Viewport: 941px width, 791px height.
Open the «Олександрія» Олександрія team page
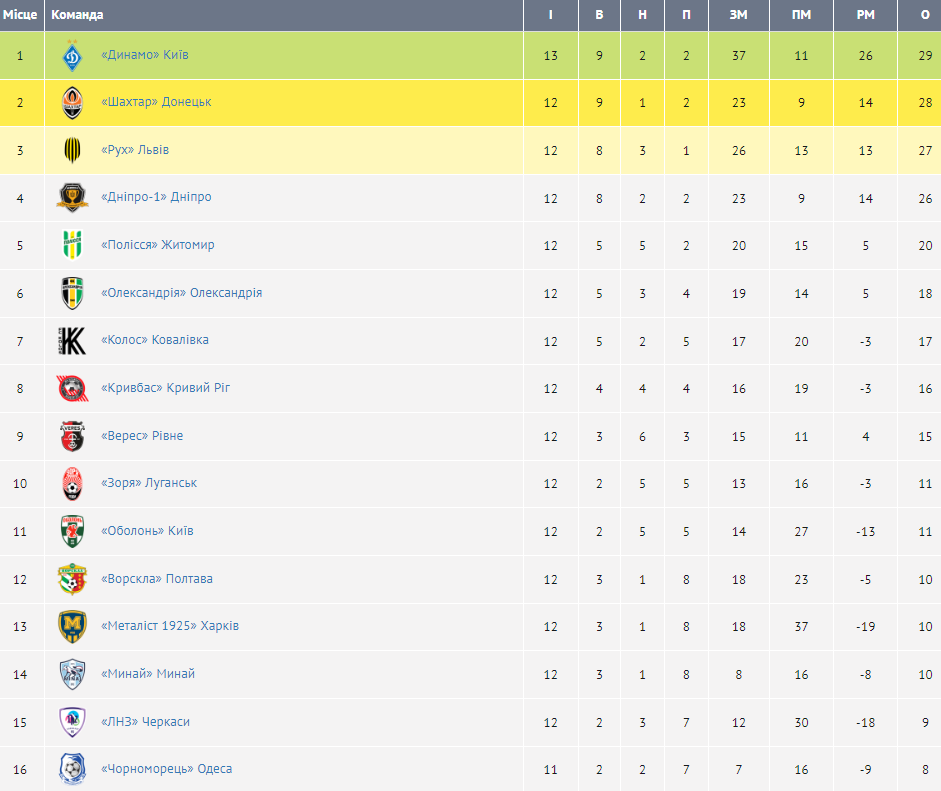(x=181, y=293)
